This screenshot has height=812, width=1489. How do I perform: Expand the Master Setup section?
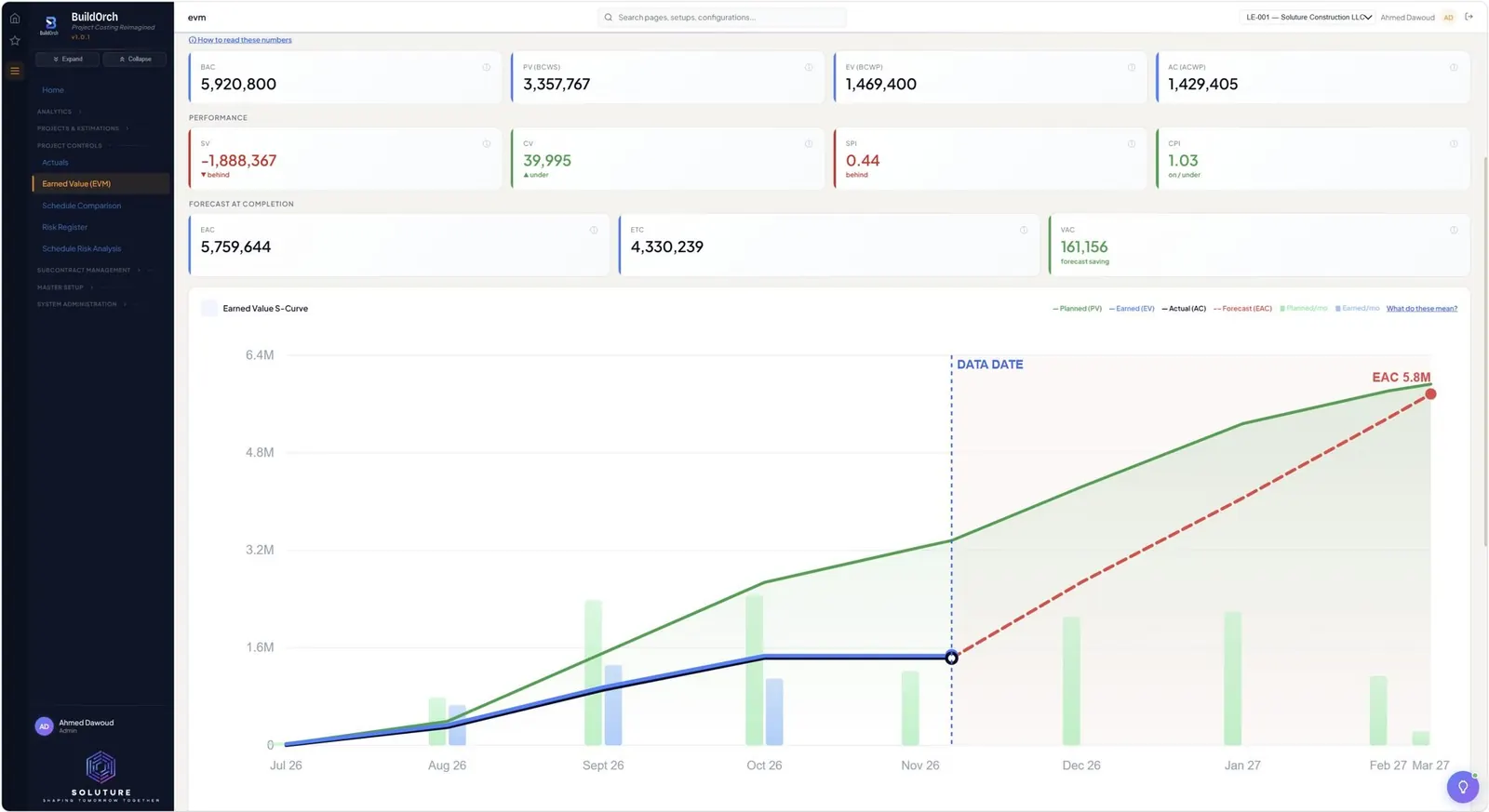pyautogui.click(x=65, y=287)
